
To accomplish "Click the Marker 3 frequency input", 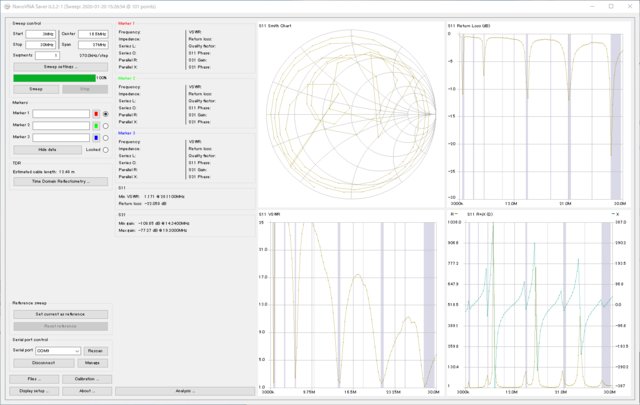I will (x=61, y=138).
